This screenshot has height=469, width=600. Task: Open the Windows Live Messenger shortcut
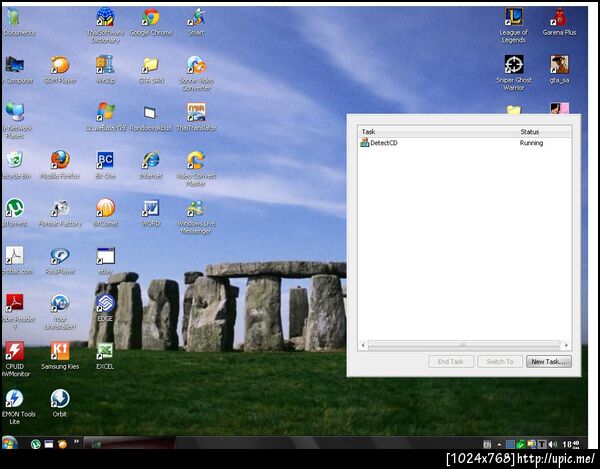point(196,217)
